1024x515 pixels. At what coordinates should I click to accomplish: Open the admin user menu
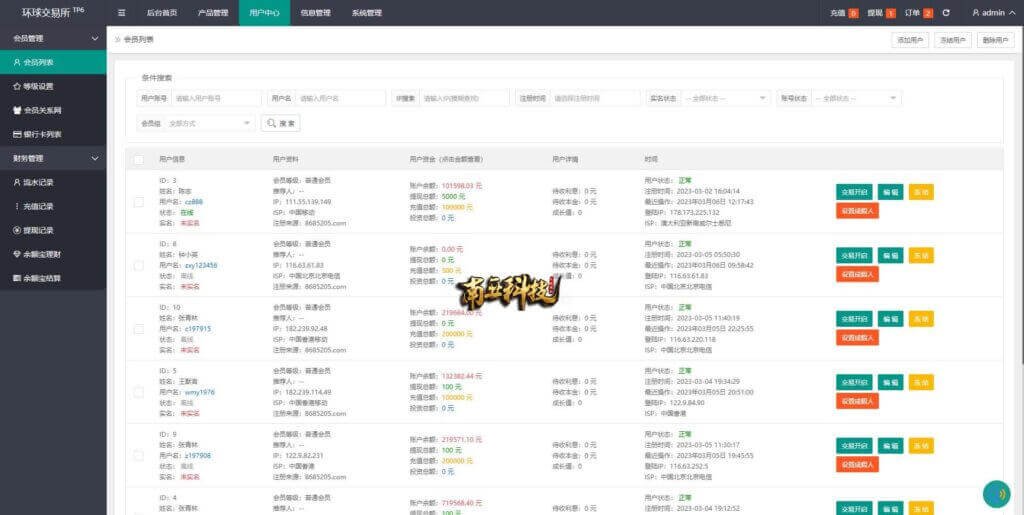[x=994, y=13]
